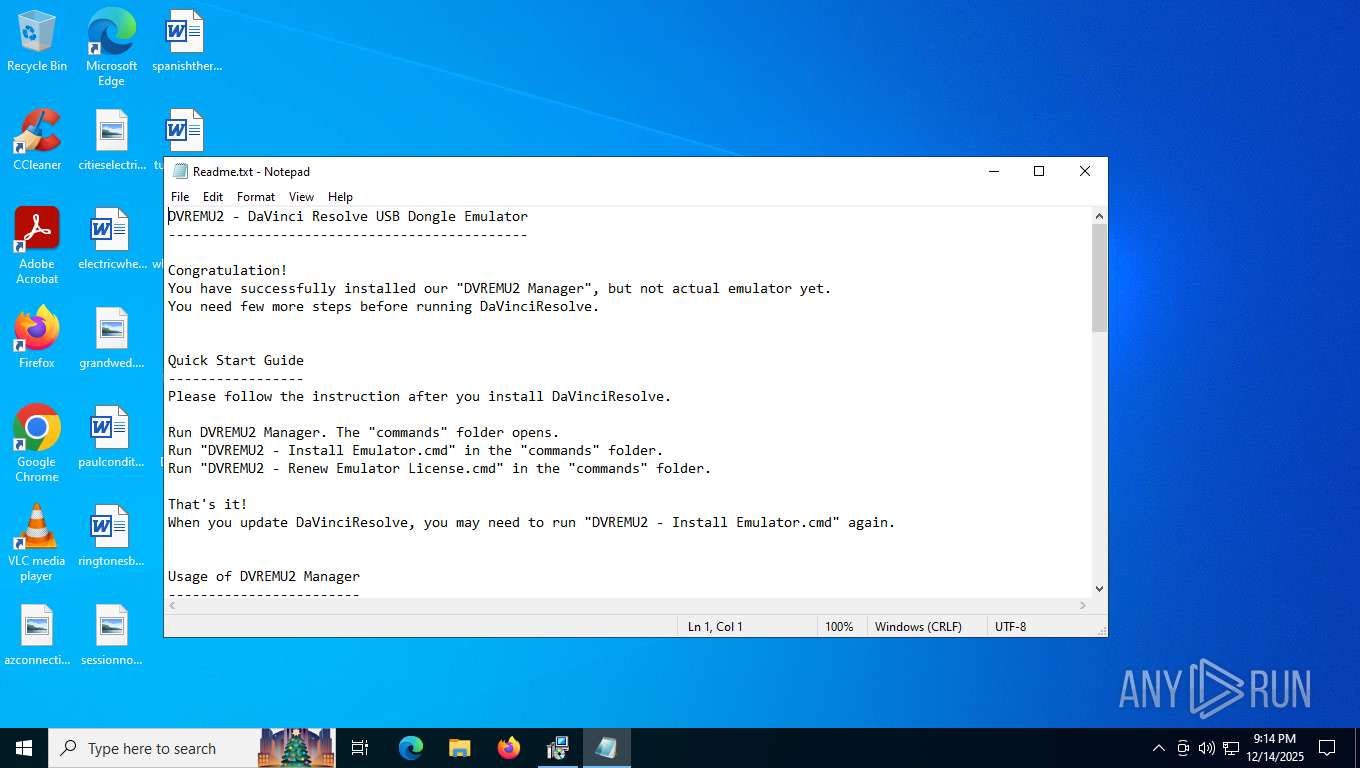Click the horizontal scrollbar right arrow
This screenshot has width=1360, height=768.
[1082, 606]
